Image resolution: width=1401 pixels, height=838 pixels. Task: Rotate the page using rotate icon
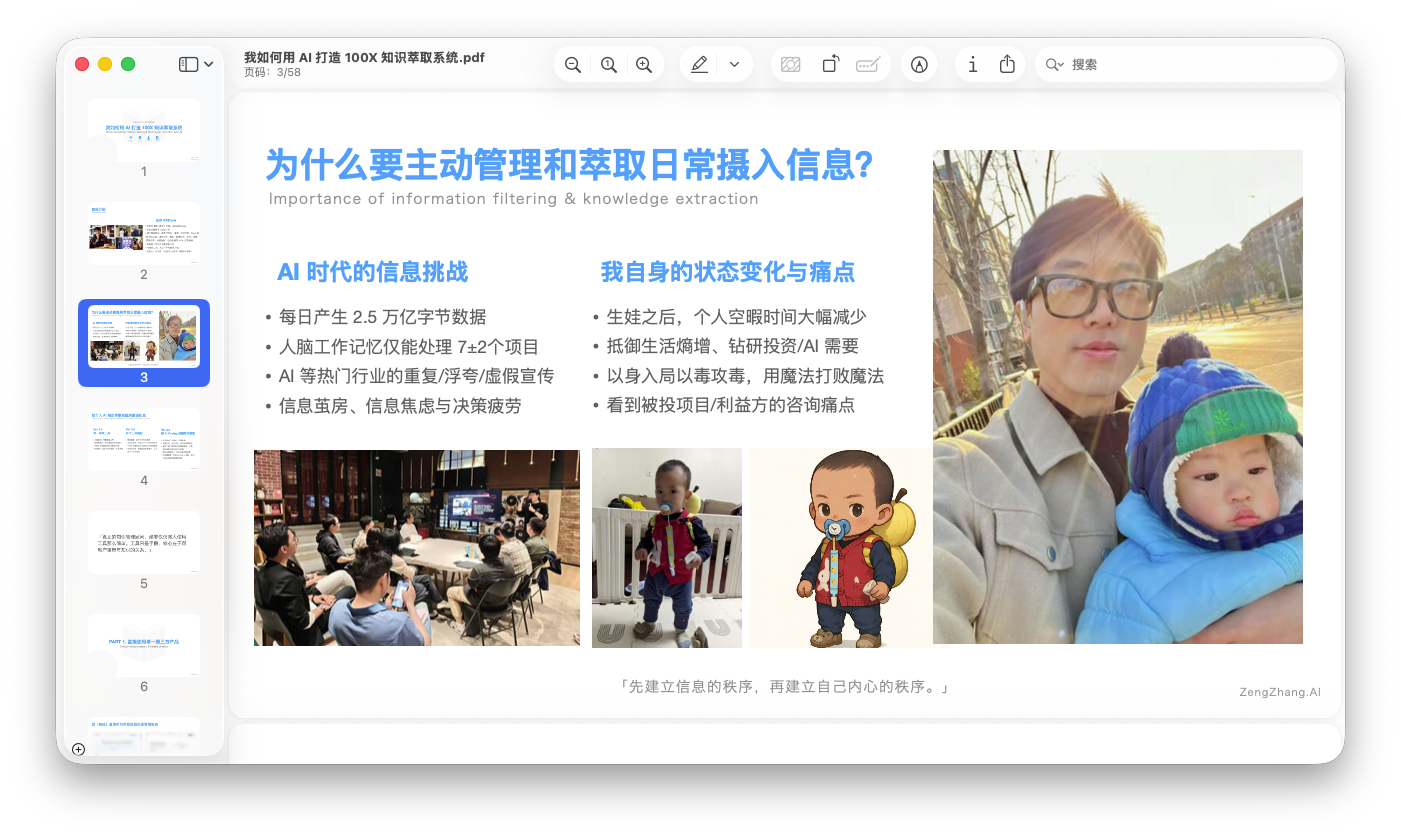click(830, 65)
